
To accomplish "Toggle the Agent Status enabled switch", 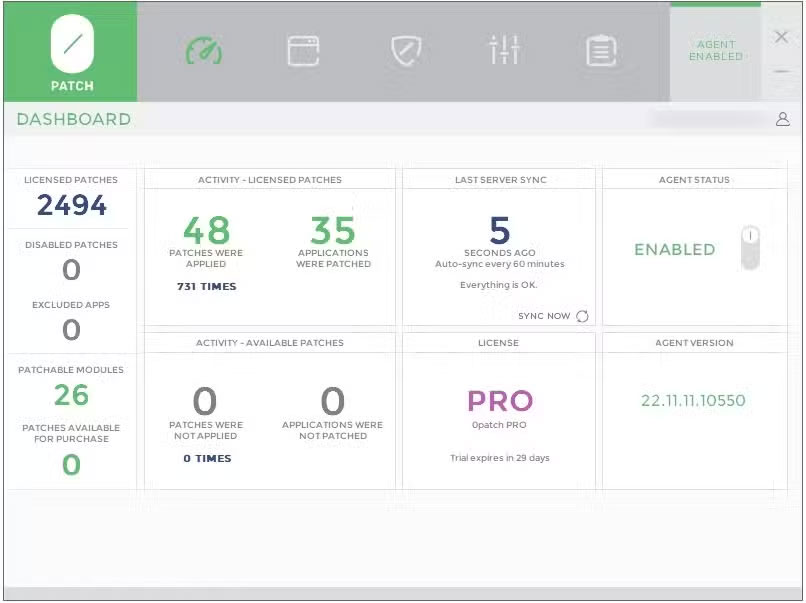I will pyautogui.click(x=750, y=248).
